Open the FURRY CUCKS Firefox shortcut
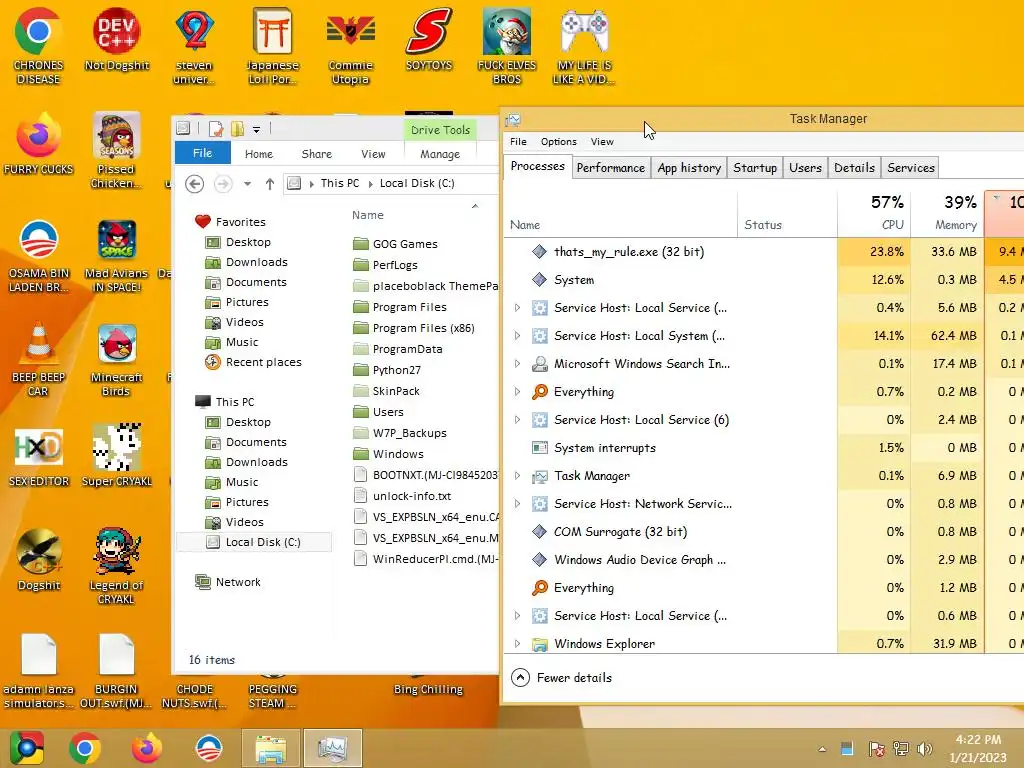The image size is (1024, 768). pos(38,144)
